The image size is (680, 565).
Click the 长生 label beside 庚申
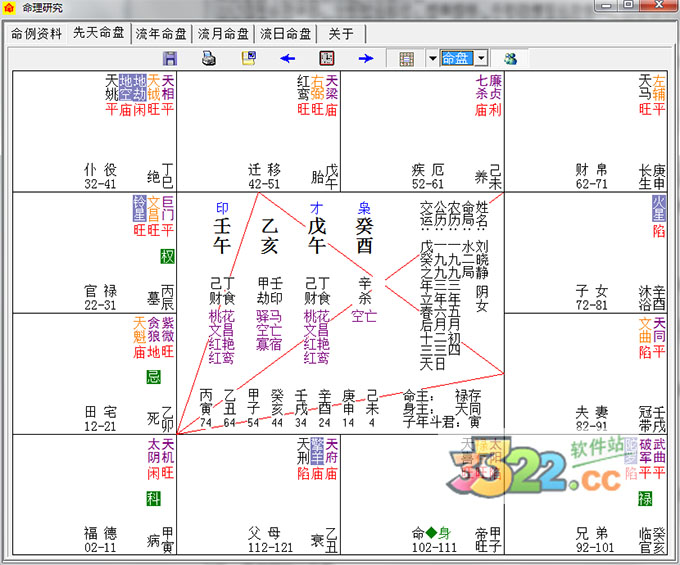(x=644, y=176)
